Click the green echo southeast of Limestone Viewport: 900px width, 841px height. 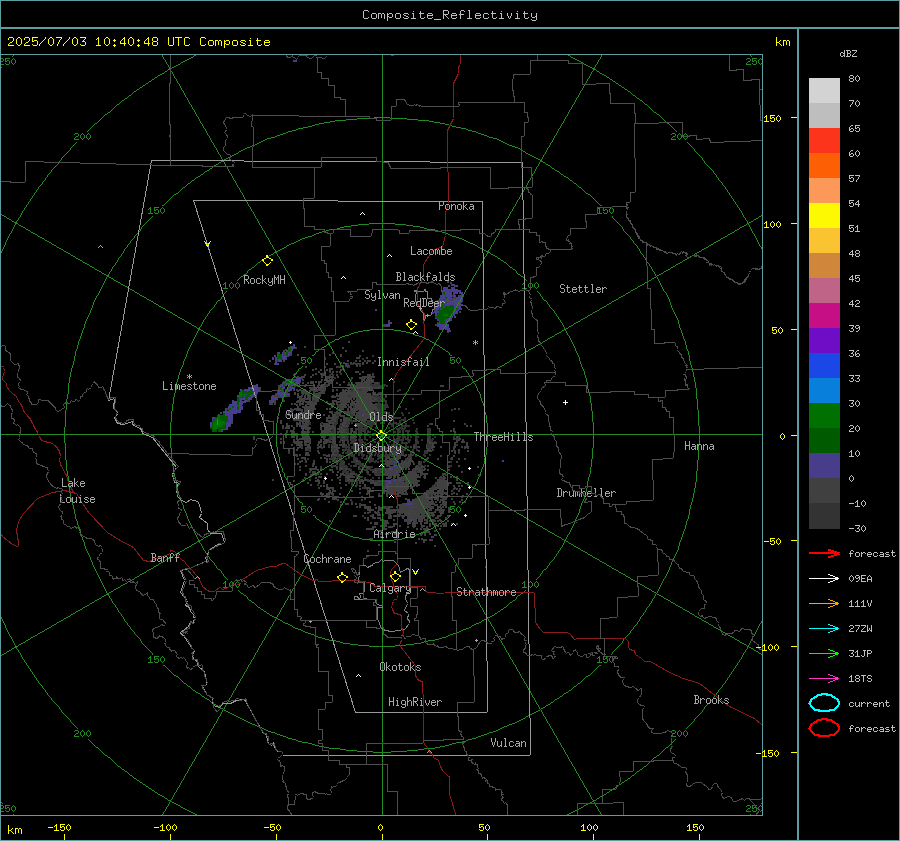click(220, 423)
